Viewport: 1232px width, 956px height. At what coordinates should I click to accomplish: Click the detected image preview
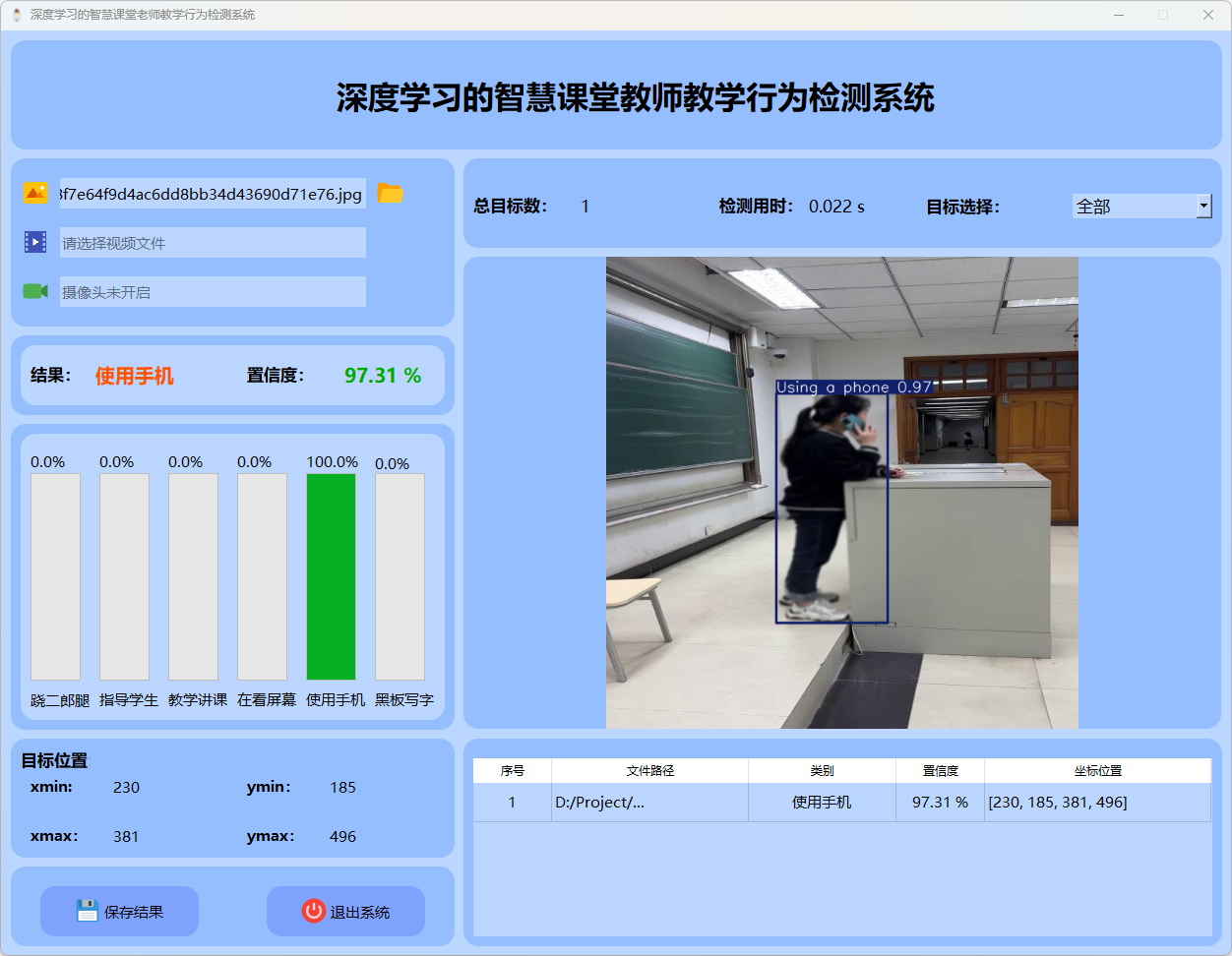tap(841, 493)
